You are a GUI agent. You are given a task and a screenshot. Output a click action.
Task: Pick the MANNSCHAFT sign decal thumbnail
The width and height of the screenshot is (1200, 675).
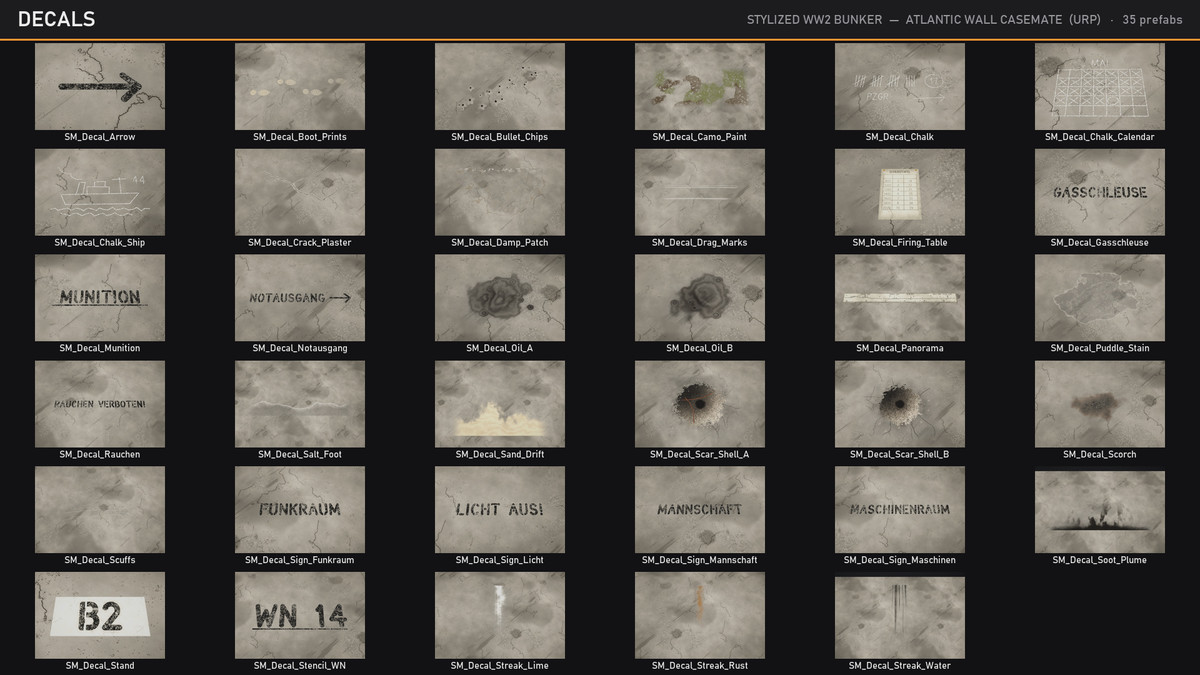(700, 510)
